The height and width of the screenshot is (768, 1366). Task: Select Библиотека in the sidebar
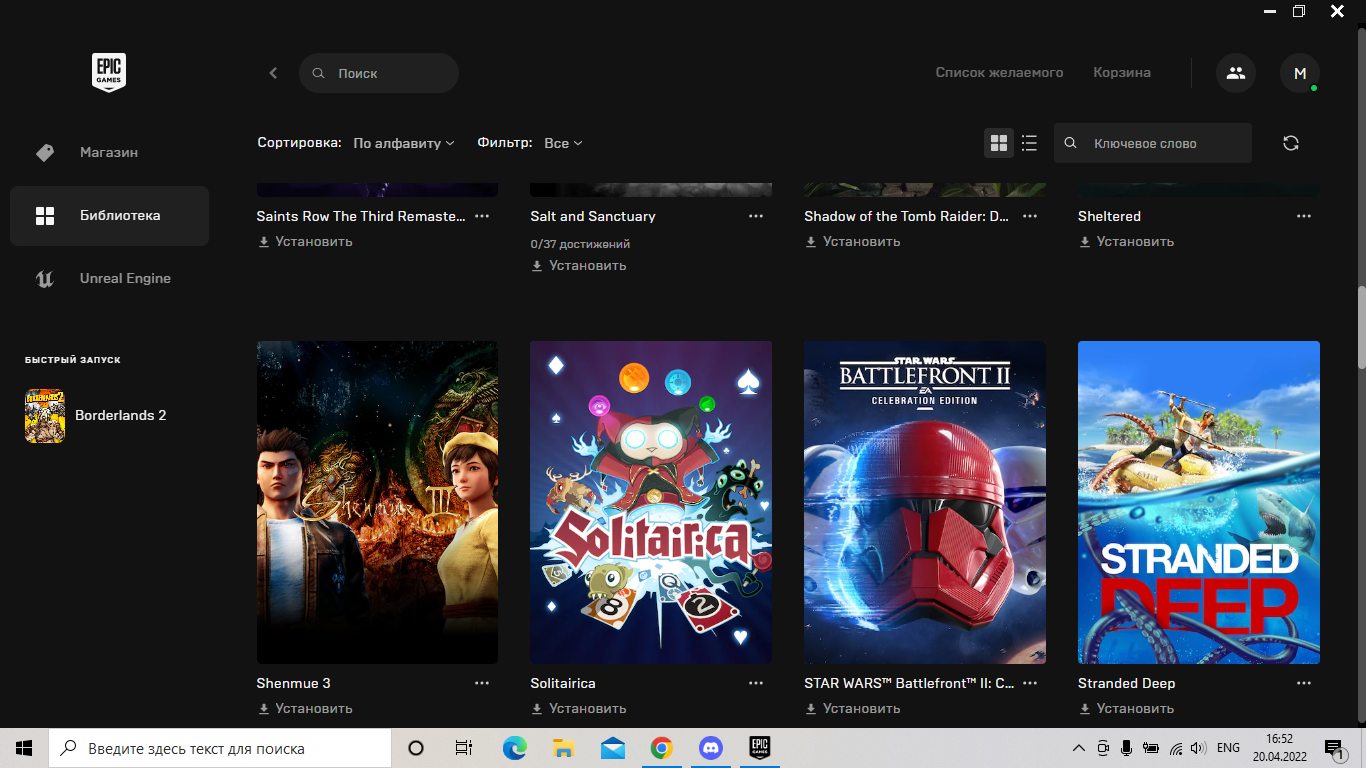click(109, 216)
